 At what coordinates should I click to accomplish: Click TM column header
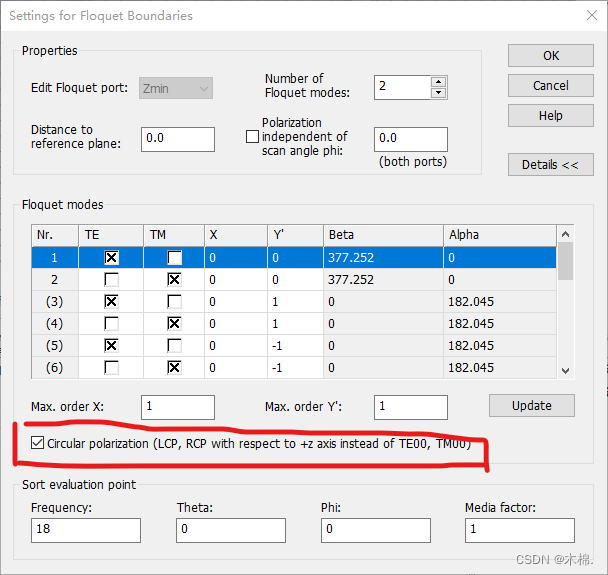click(x=174, y=235)
